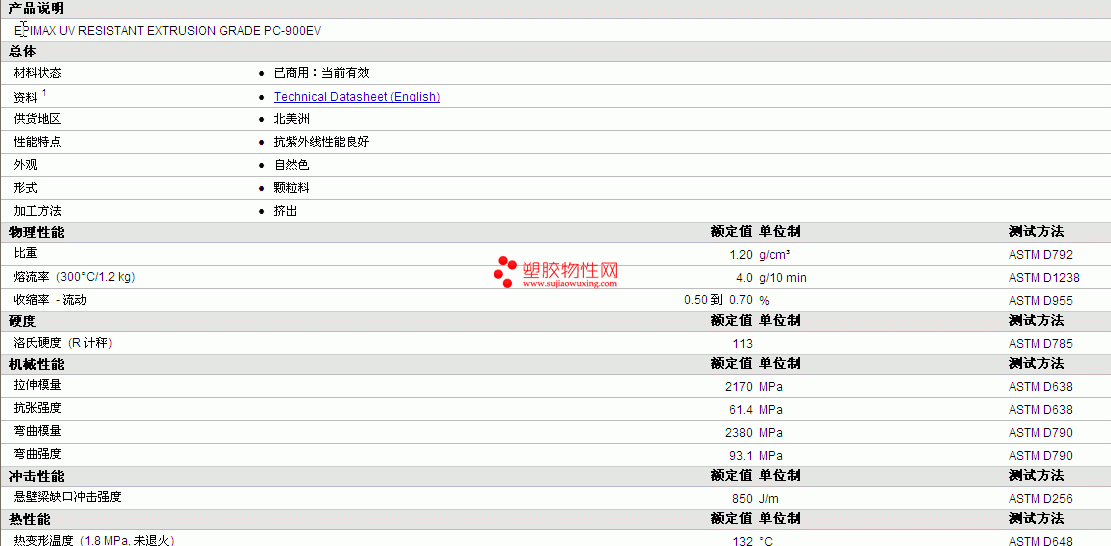Select the 物理性能 section header
Screen dimensions: 1111x546
click(x=36, y=232)
